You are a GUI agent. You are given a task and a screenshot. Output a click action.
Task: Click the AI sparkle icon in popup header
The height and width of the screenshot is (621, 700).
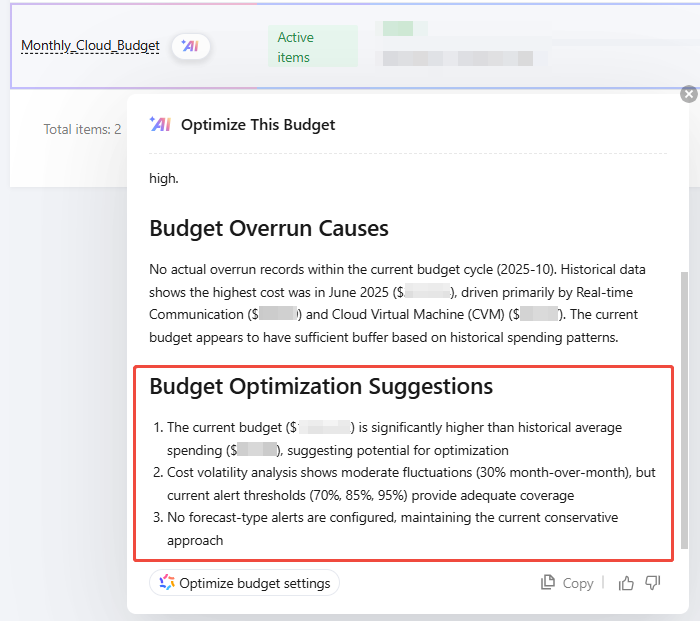point(160,124)
